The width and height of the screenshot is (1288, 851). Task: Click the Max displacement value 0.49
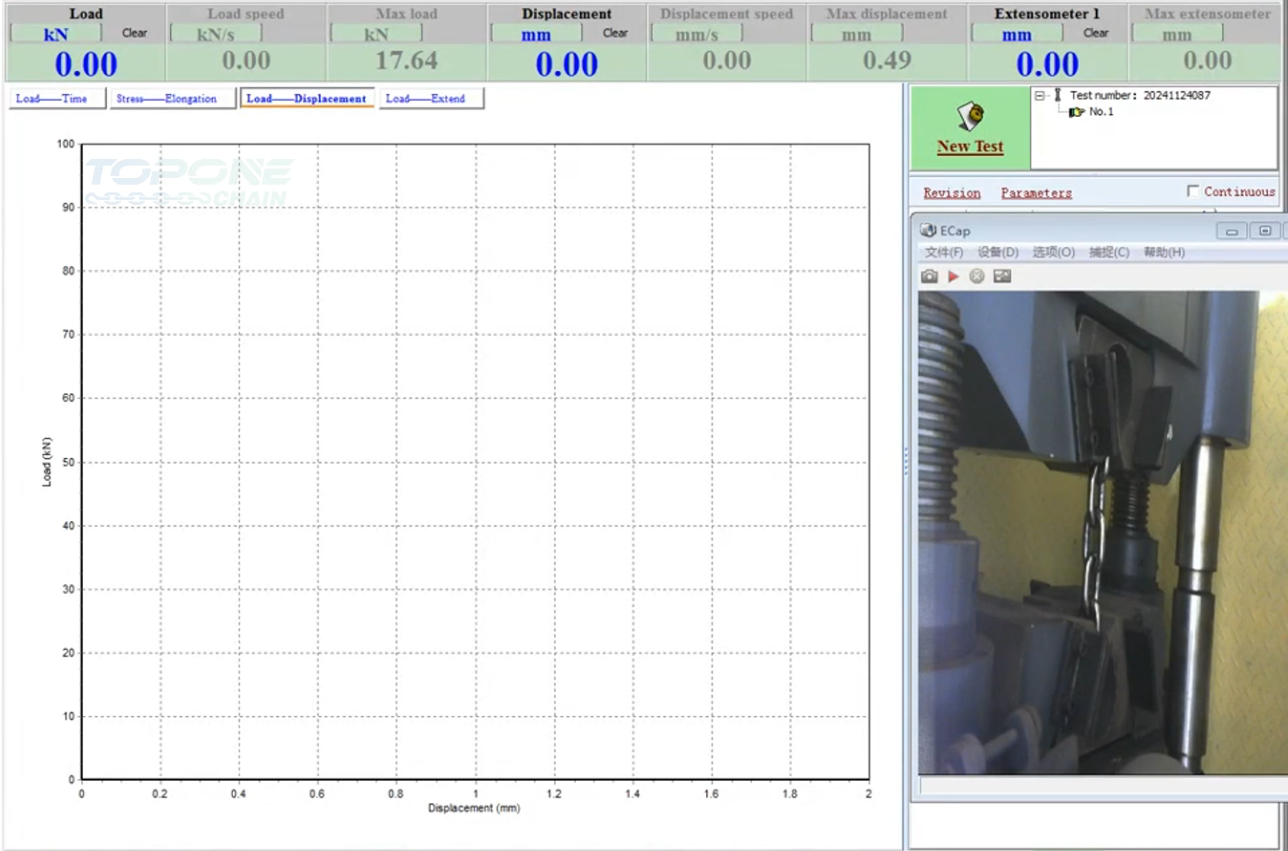pyautogui.click(x=887, y=61)
